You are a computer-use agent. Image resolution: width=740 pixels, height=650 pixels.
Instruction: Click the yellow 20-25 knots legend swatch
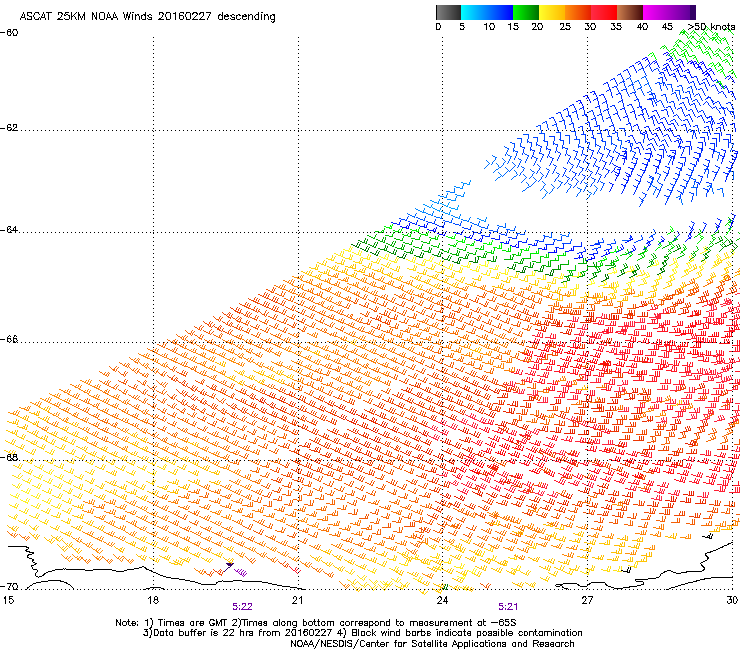552,12
